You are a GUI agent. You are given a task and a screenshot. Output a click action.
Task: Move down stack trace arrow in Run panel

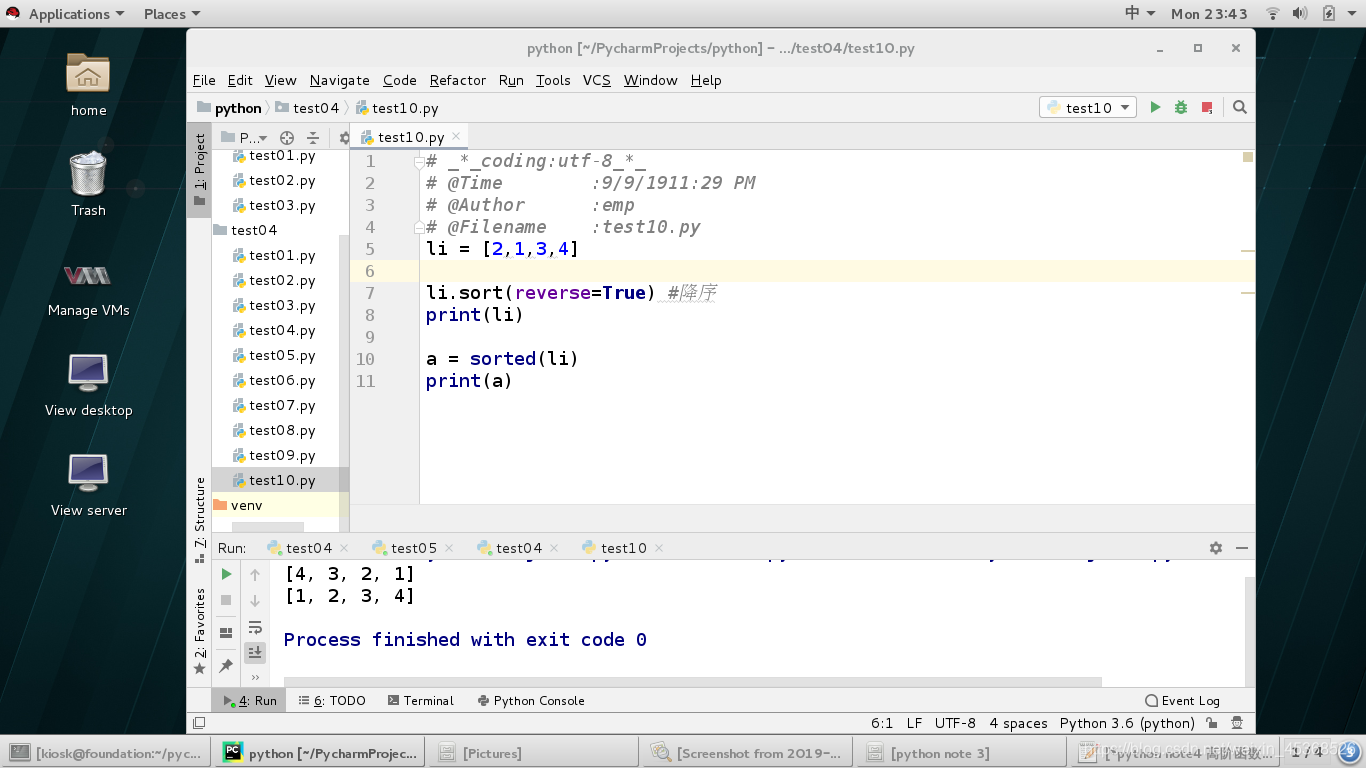[x=255, y=600]
